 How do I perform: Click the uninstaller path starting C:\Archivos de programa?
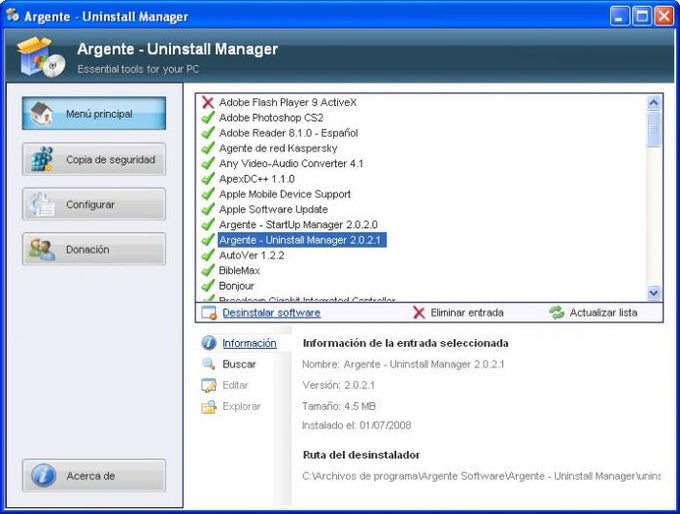(481, 476)
